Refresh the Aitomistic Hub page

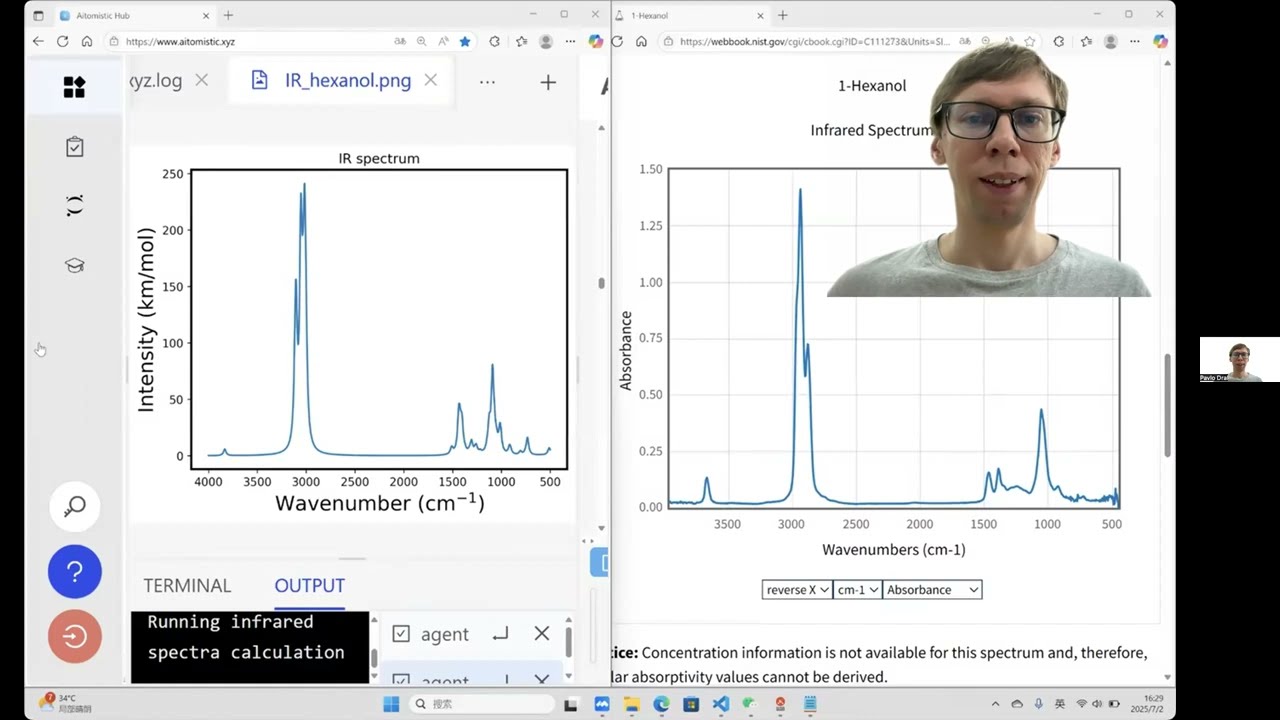click(x=62, y=41)
